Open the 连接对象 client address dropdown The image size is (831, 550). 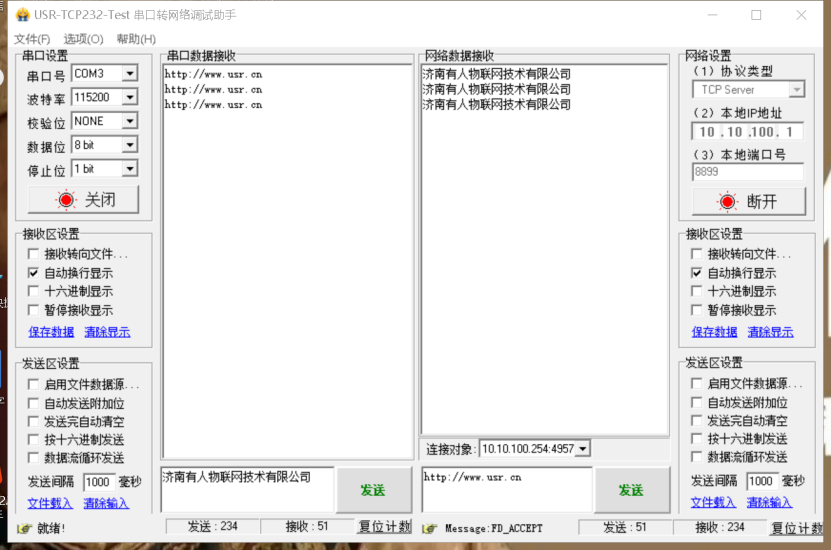pyautogui.click(x=582, y=449)
